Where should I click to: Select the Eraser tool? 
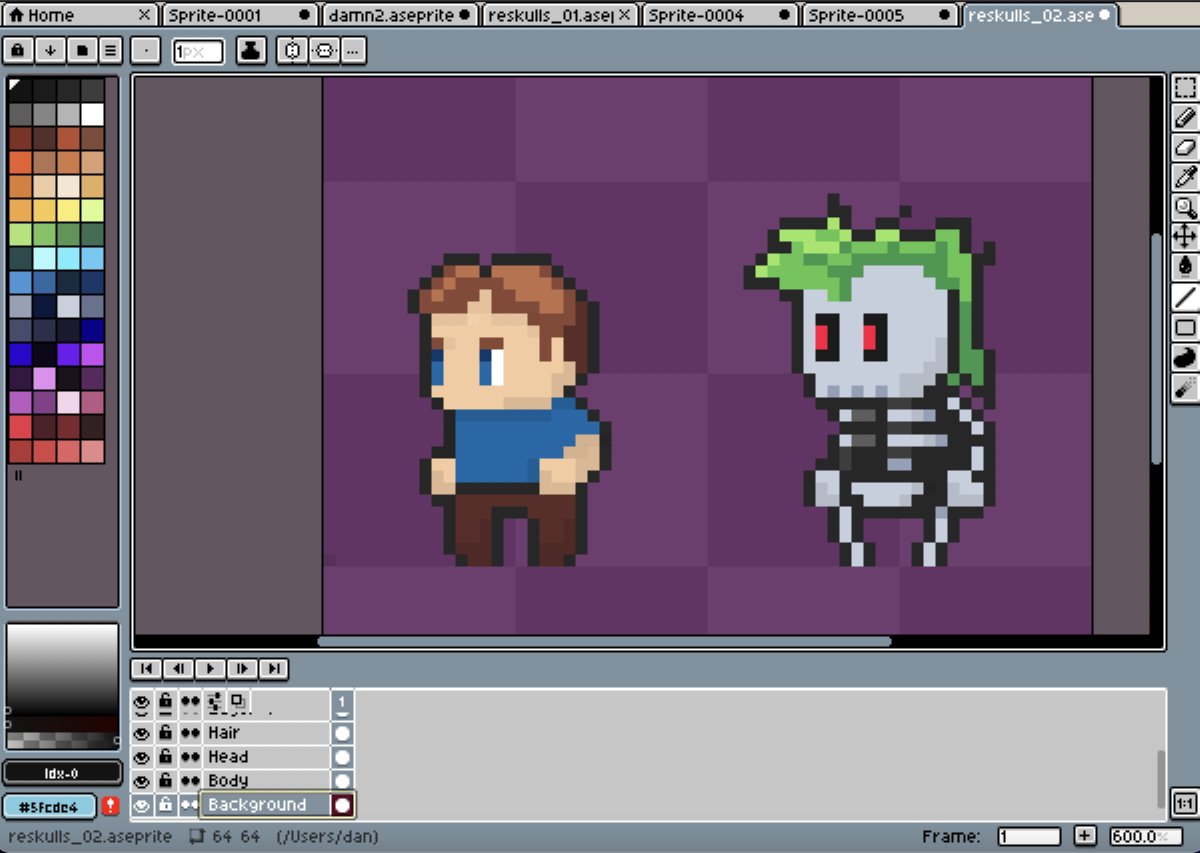coord(1185,148)
